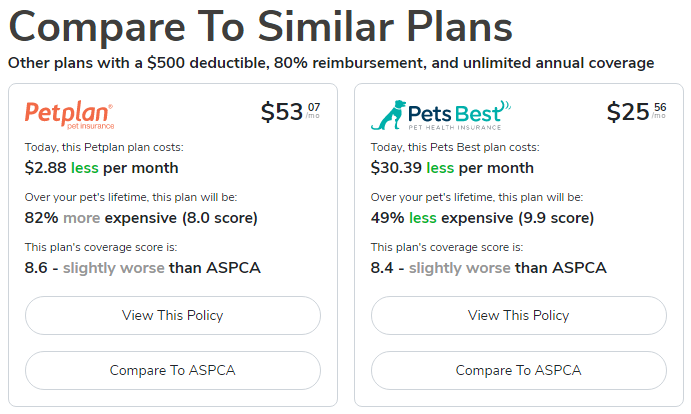Click the 8.4 coverage score line
This screenshot has width=691, height=414.
pyautogui.click(x=488, y=267)
